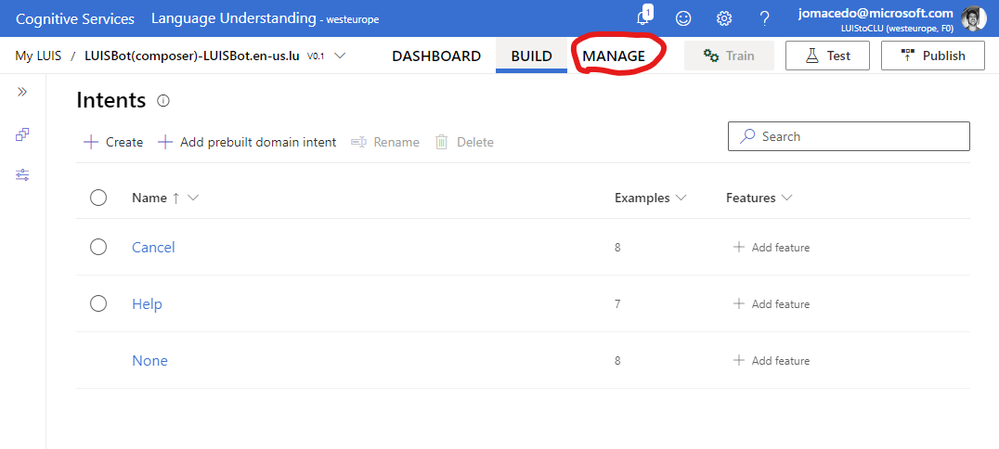
Task: Expand the Examples column dropdown
Action: click(680, 198)
